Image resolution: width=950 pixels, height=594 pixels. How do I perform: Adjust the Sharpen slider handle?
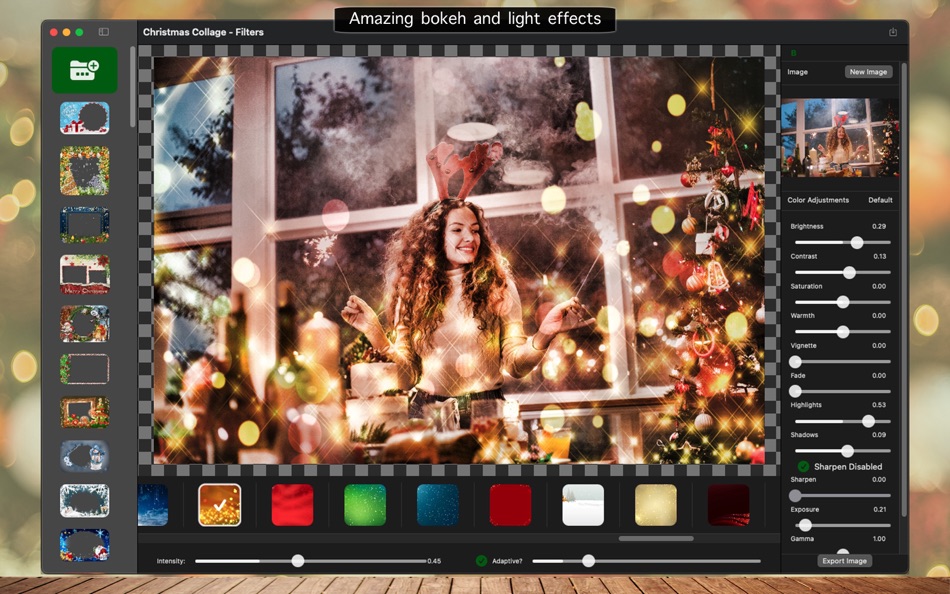(795, 496)
